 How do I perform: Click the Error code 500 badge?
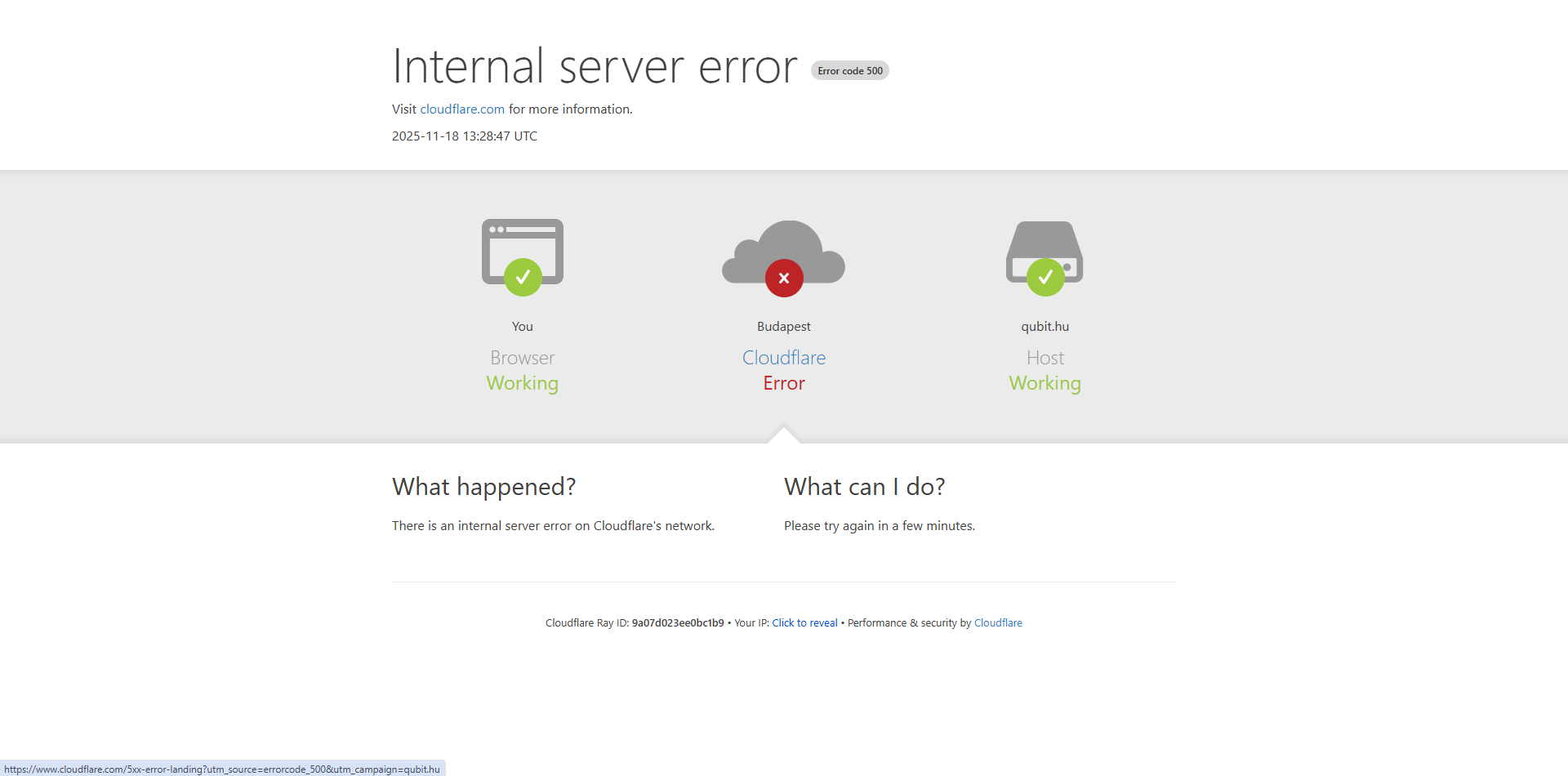click(849, 71)
